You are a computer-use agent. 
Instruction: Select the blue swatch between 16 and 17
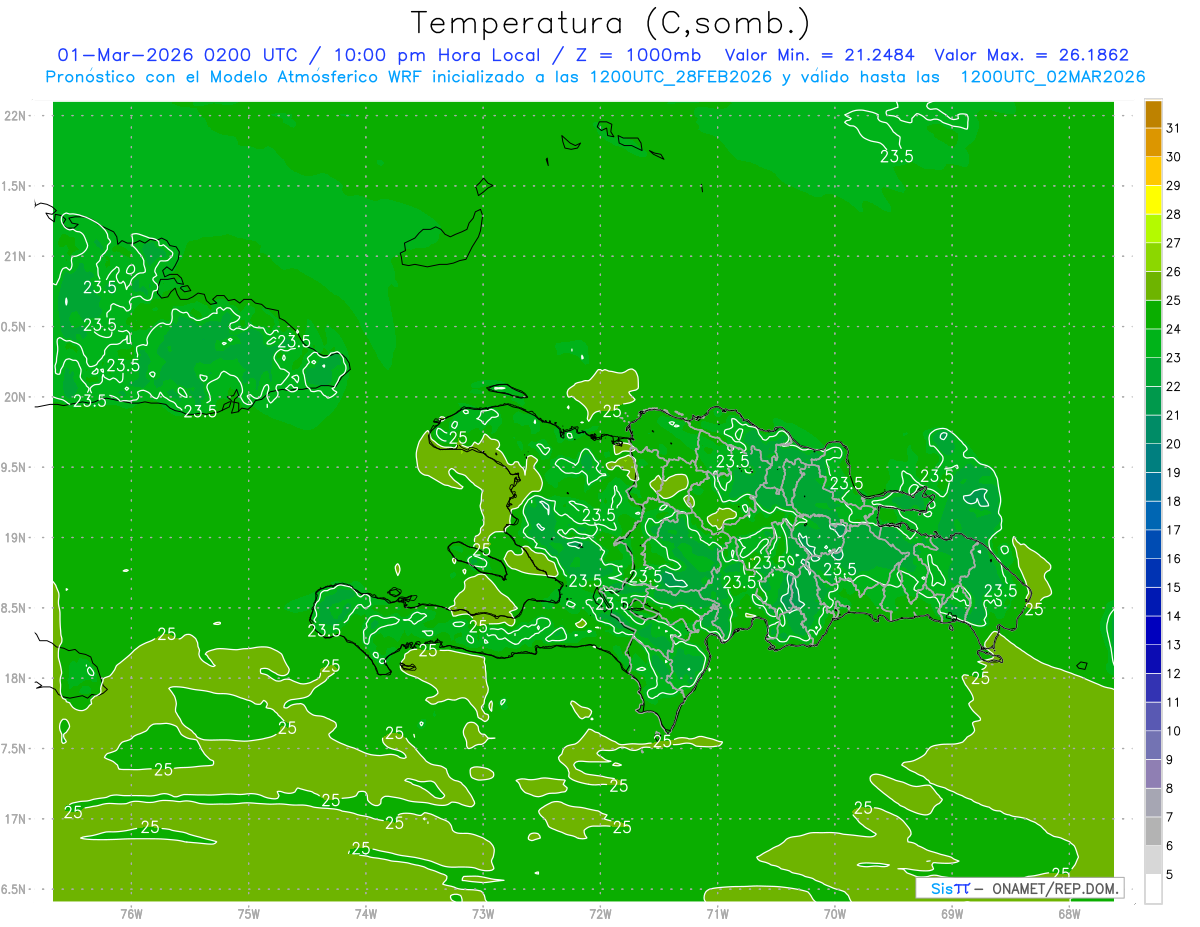click(1153, 544)
